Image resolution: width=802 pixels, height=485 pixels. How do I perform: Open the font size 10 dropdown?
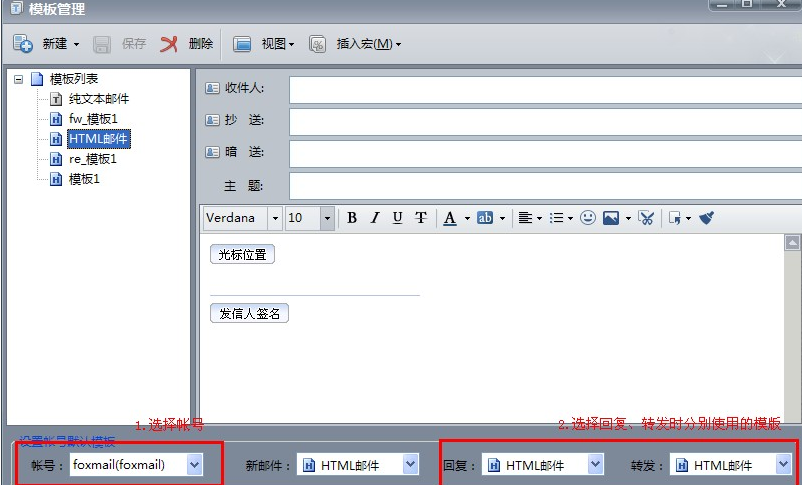coord(327,218)
